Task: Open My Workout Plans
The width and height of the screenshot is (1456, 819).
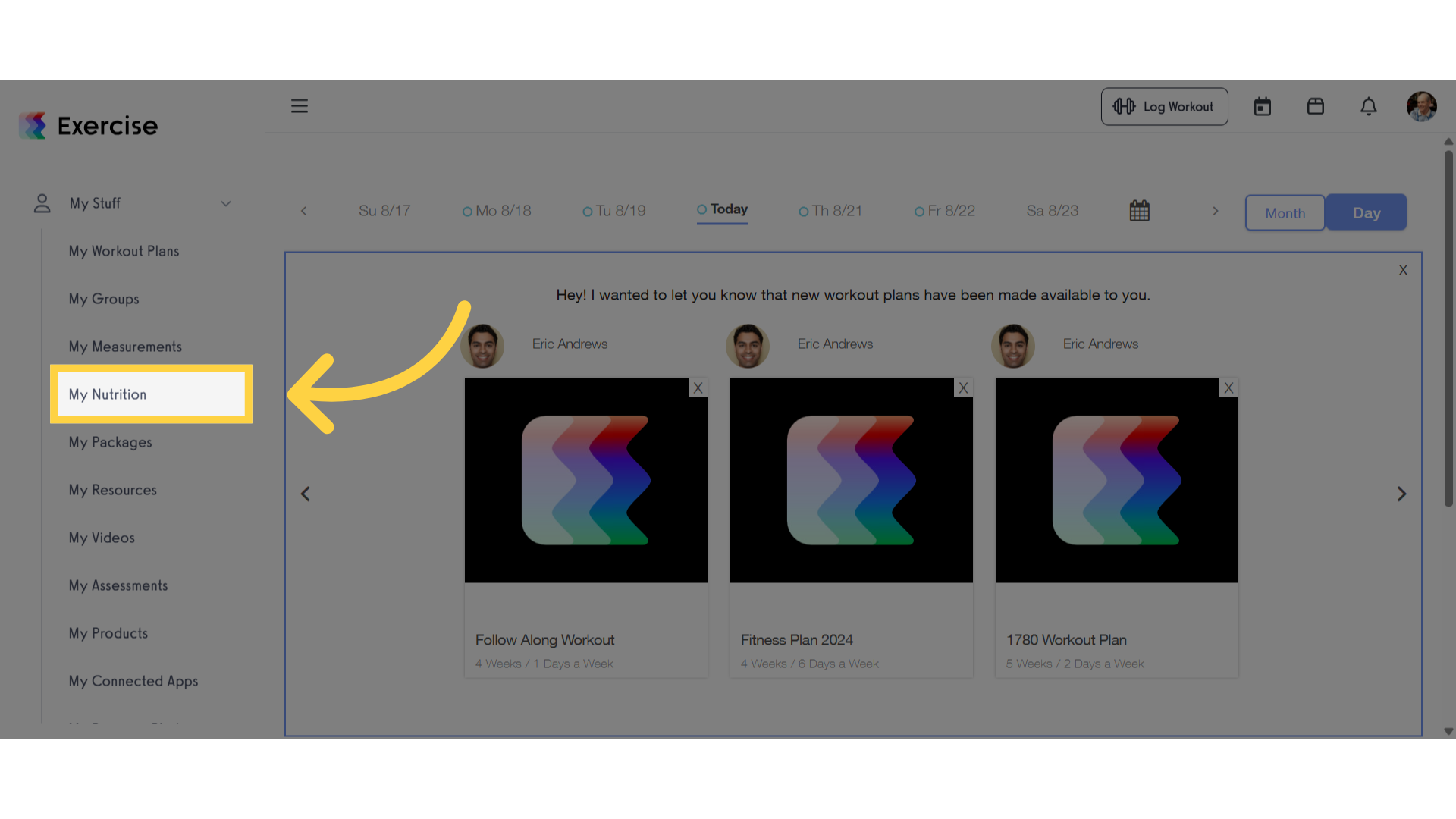Action: pos(124,251)
